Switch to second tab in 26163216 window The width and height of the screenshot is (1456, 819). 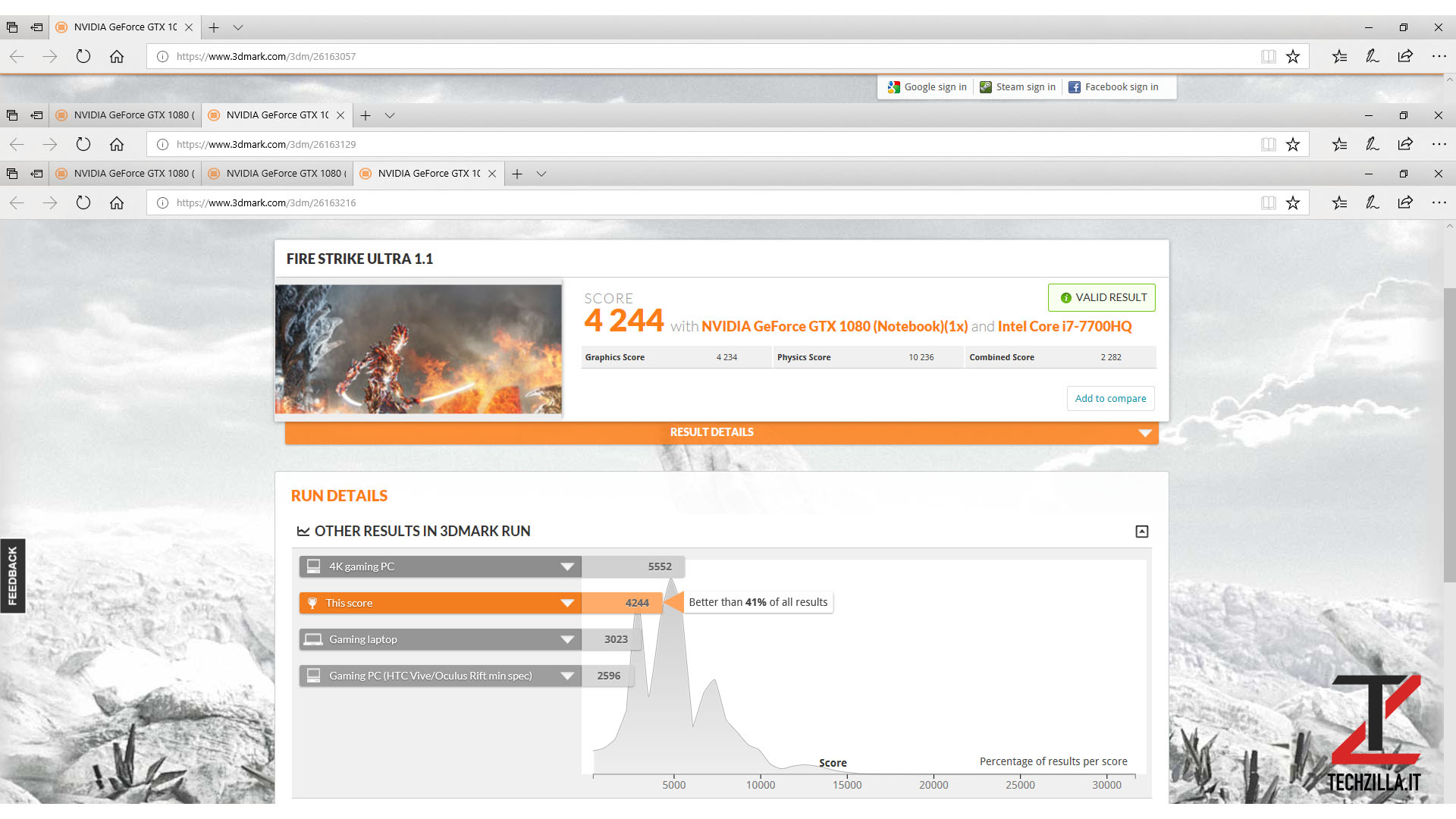tap(277, 174)
